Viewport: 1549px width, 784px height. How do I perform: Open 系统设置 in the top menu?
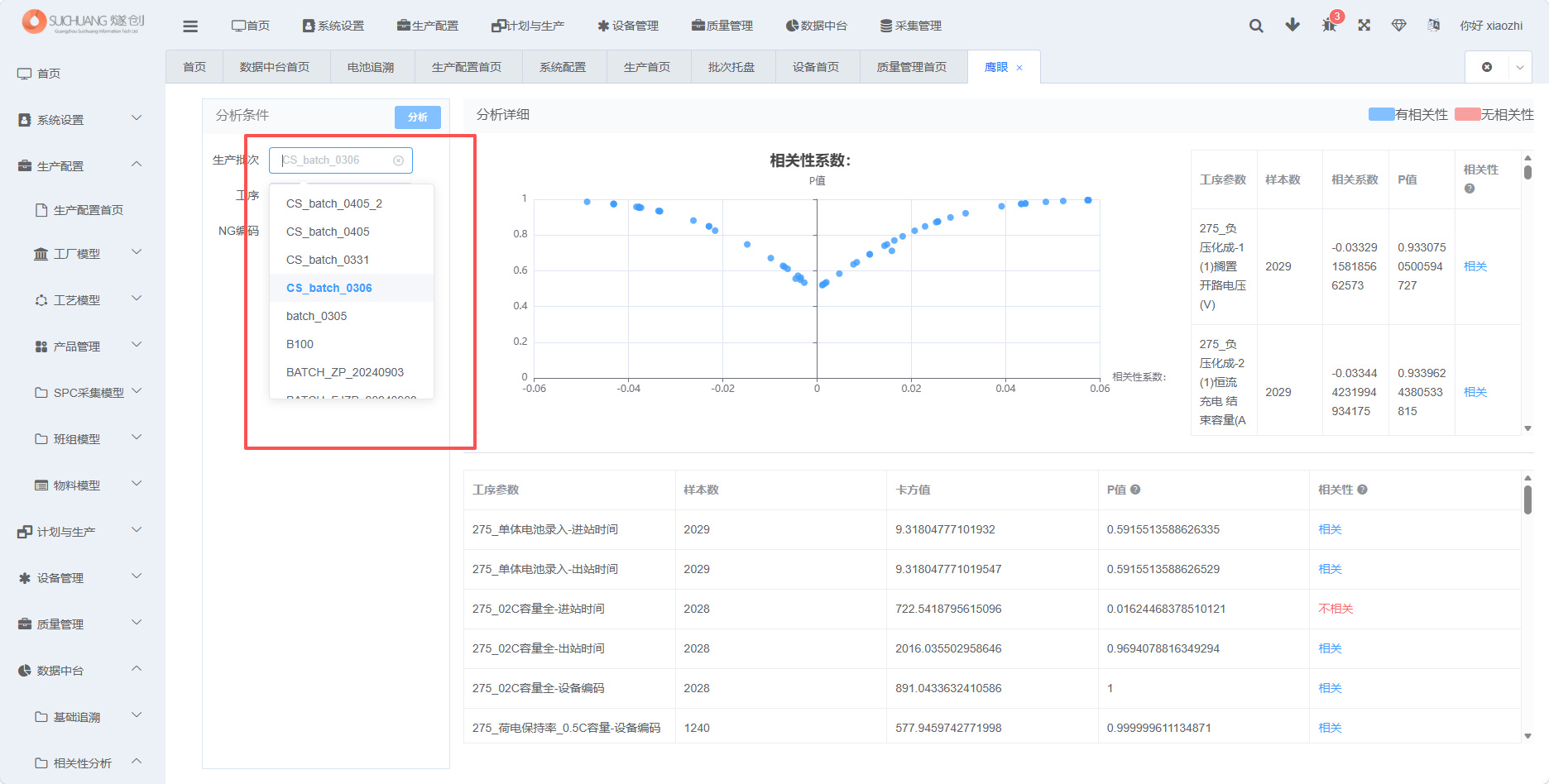tap(333, 26)
